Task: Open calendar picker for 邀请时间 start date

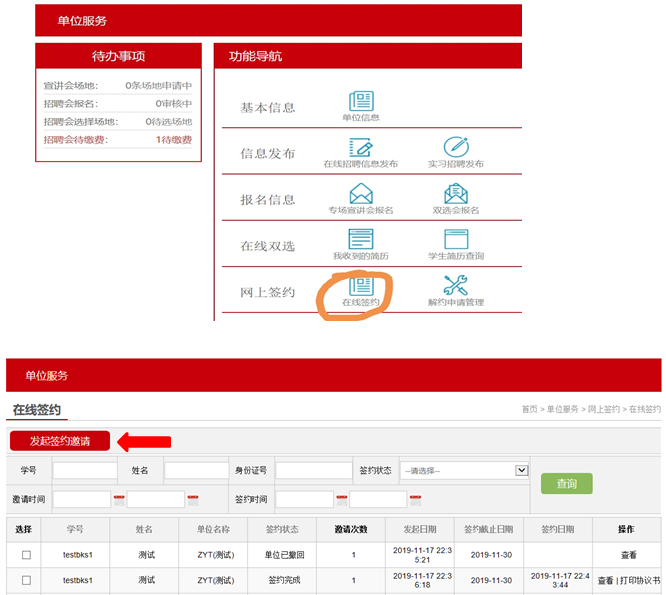Action: [119, 500]
